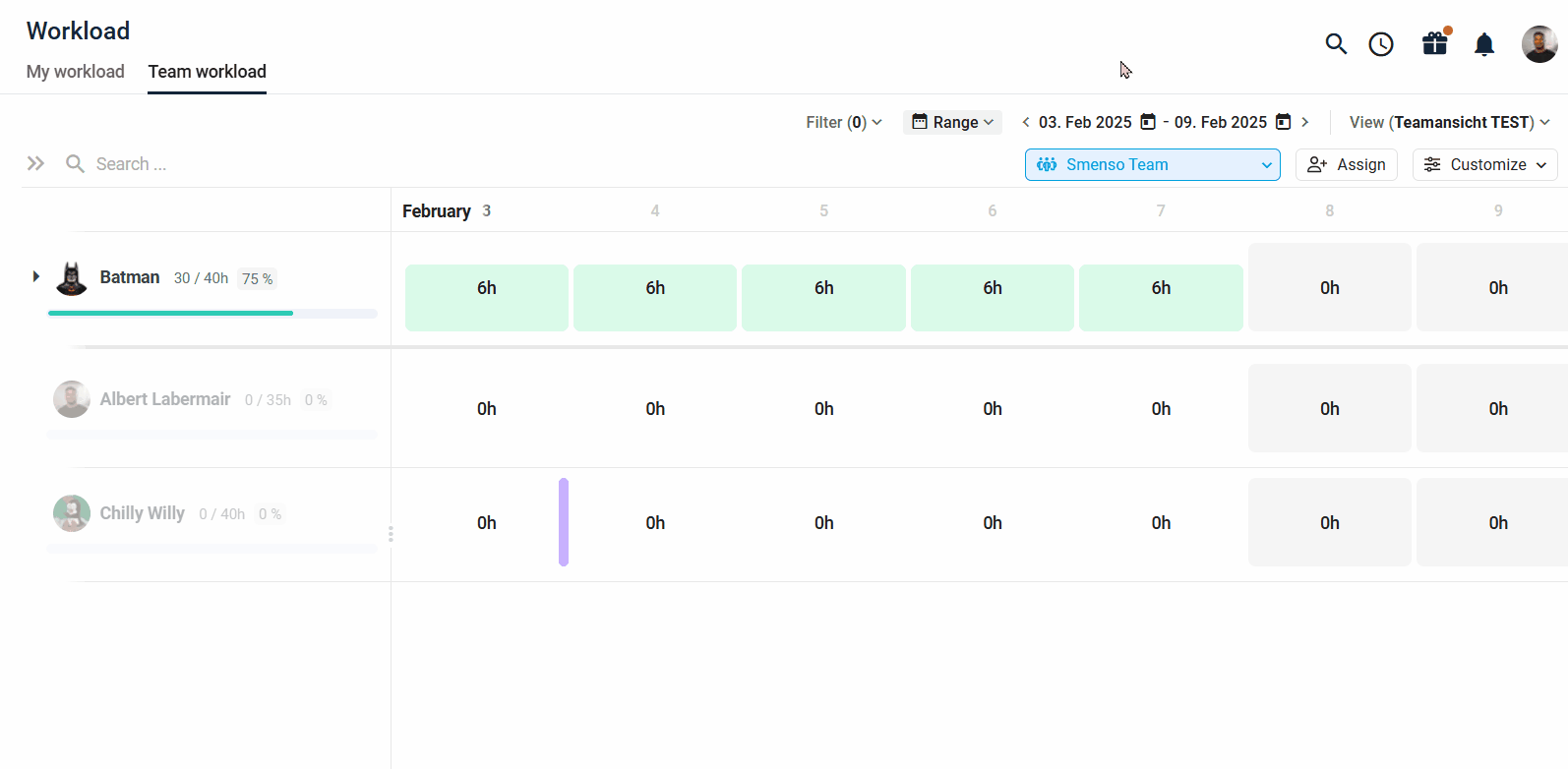Open the View Teamansicht TEST dropdown
Screen dimensions: 1568x769
(1449, 122)
